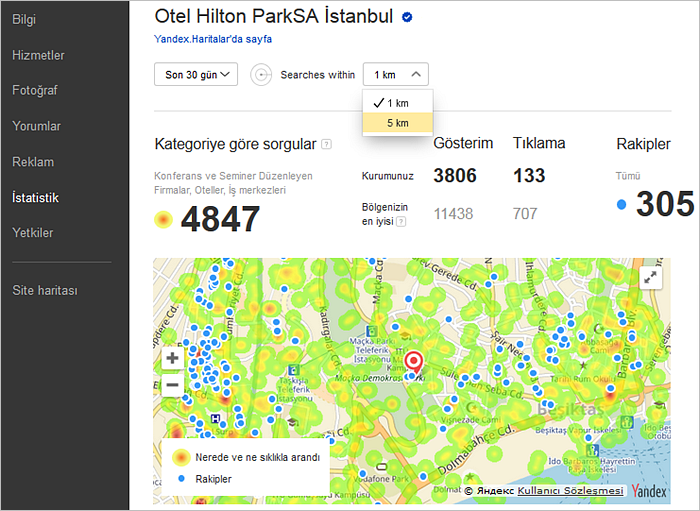Click the hospital H icon on map
Viewport: 700px width, 511px height.
215,419
